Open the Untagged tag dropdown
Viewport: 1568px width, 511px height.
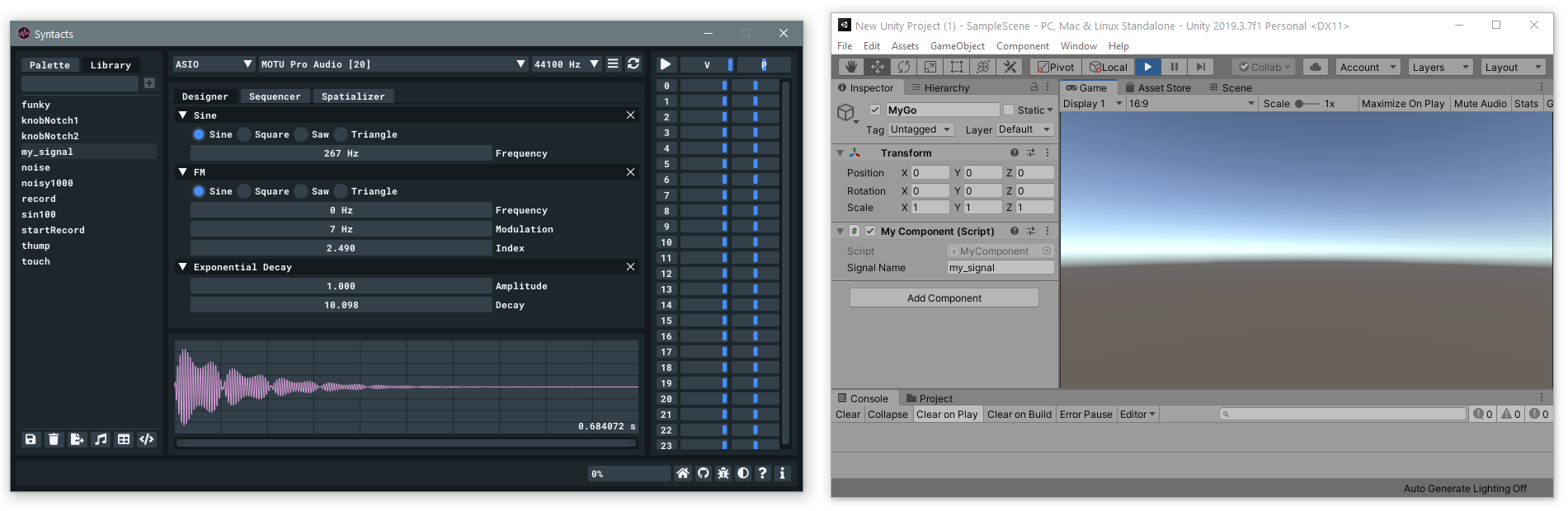(x=921, y=129)
